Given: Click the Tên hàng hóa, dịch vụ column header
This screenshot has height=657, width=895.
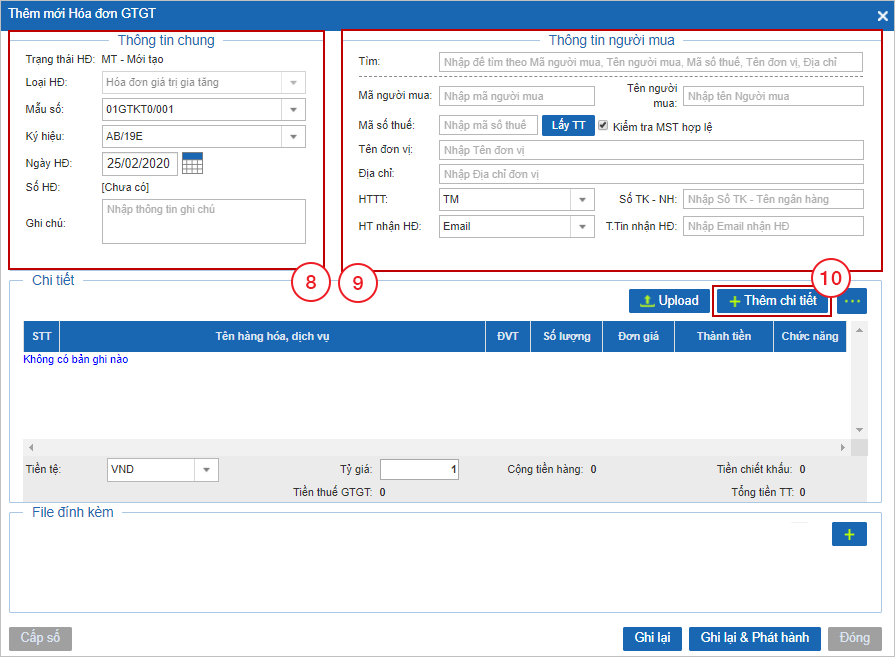Looking at the screenshot, I should click(x=272, y=336).
